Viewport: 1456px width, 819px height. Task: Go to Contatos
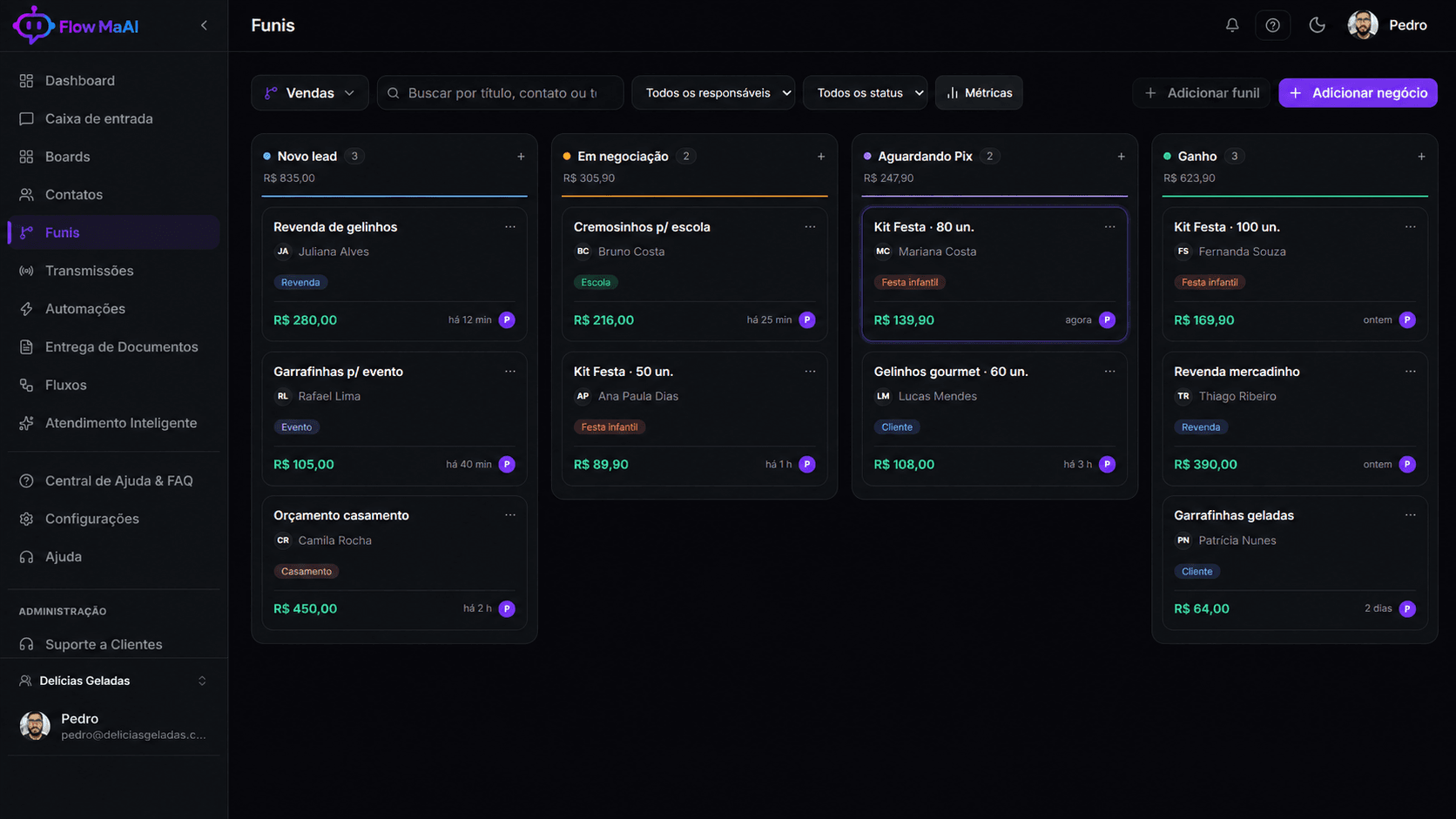click(x=113, y=195)
